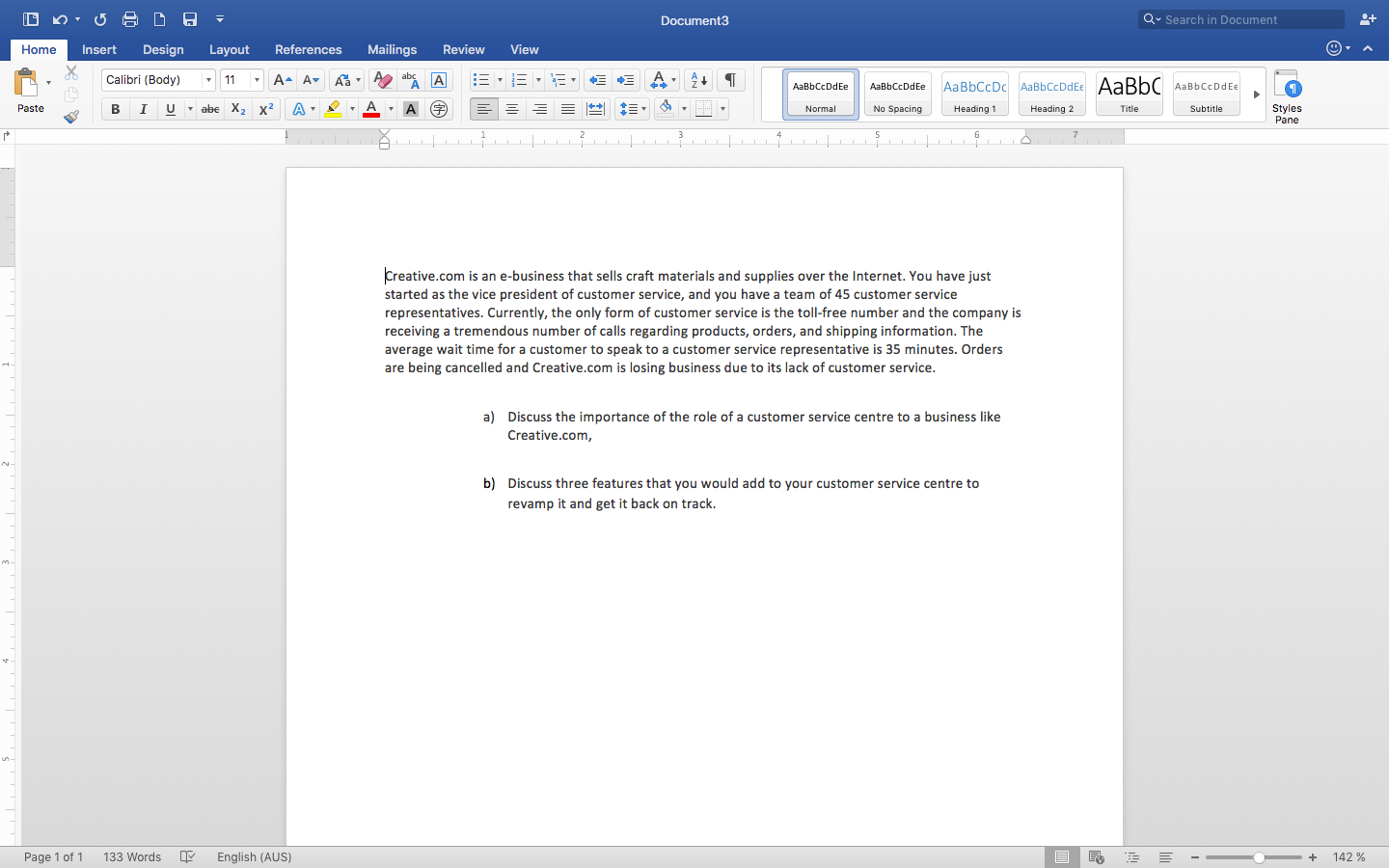Open the References tab

(309, 49)
